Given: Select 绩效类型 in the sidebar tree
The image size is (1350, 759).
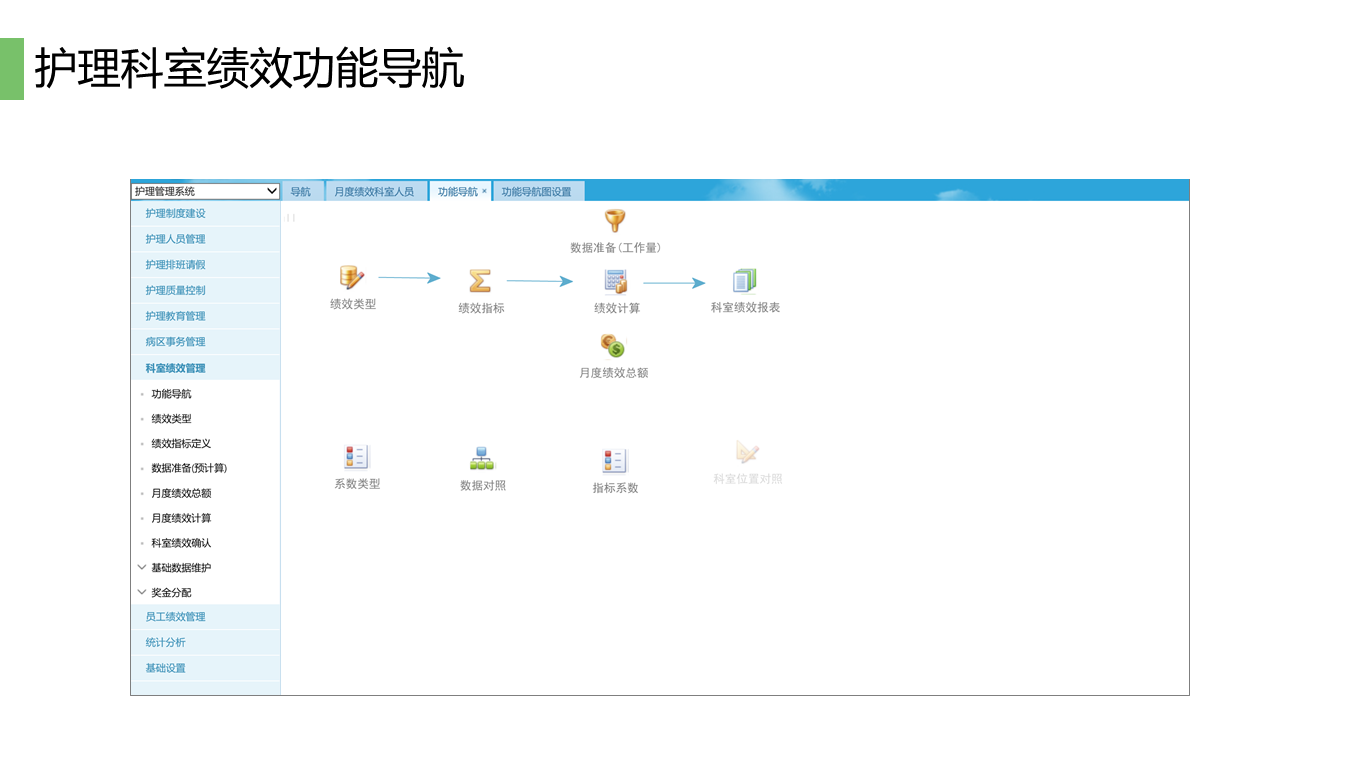Looking at the screenshot, I should click(x=171, y=419).
